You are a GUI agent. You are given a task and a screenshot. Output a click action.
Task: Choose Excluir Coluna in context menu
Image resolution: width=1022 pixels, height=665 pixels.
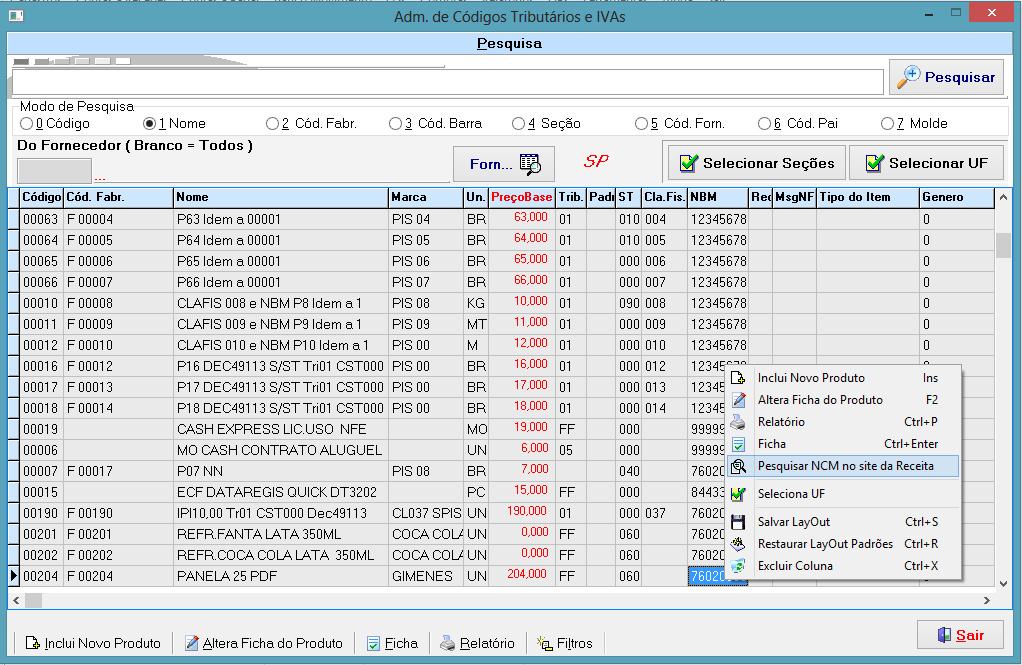795,566
